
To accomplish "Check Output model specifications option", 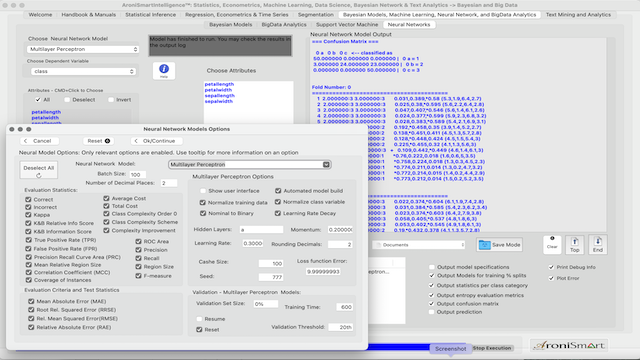I will tap(432, 267).
